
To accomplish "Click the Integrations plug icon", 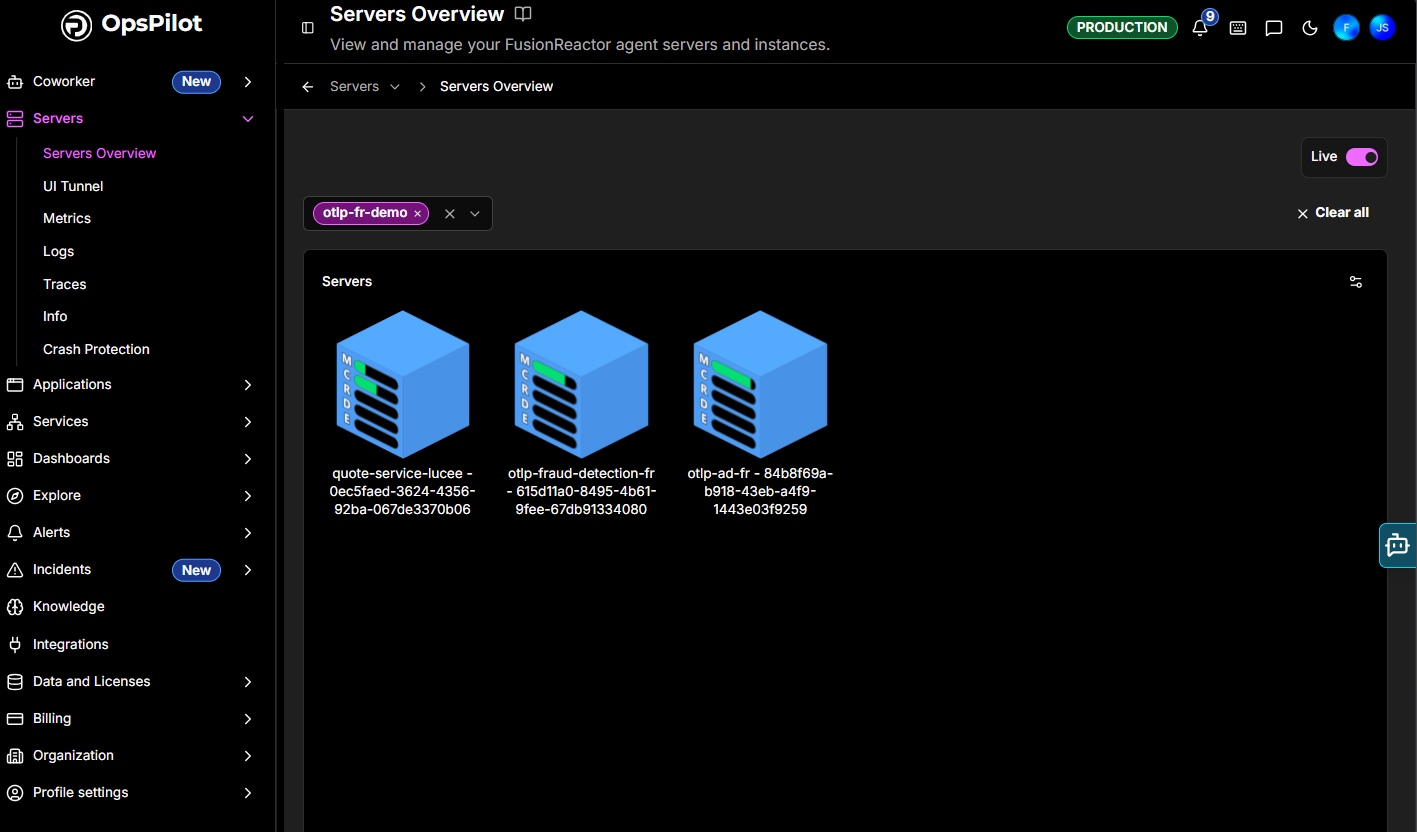I will 15,645.
